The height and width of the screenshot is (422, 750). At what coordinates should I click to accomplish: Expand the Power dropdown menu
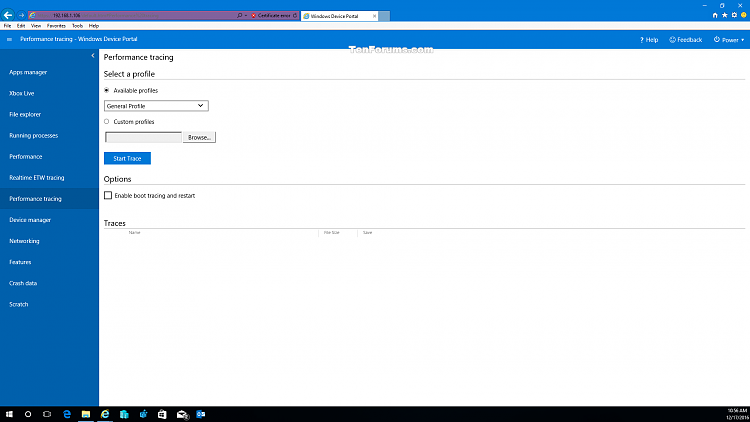click(729, 40)
